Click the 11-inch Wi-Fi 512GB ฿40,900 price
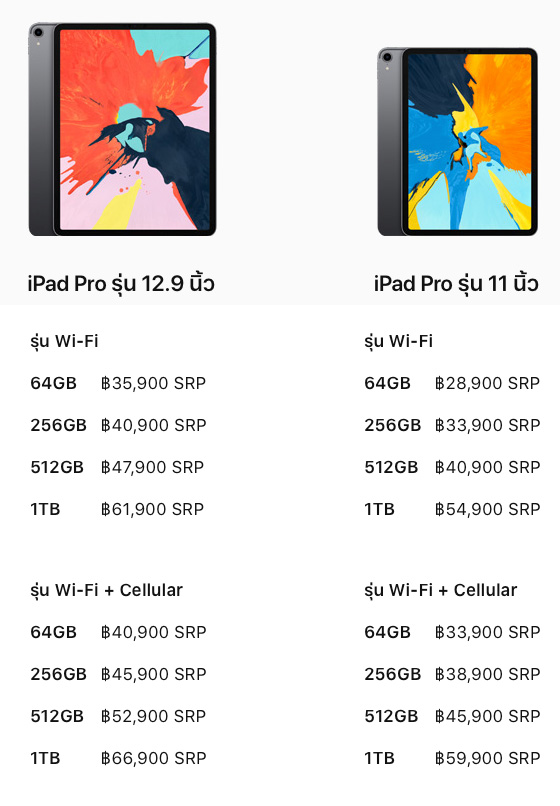The height and width of the screenshot is (806, 560). click(487, 467)
